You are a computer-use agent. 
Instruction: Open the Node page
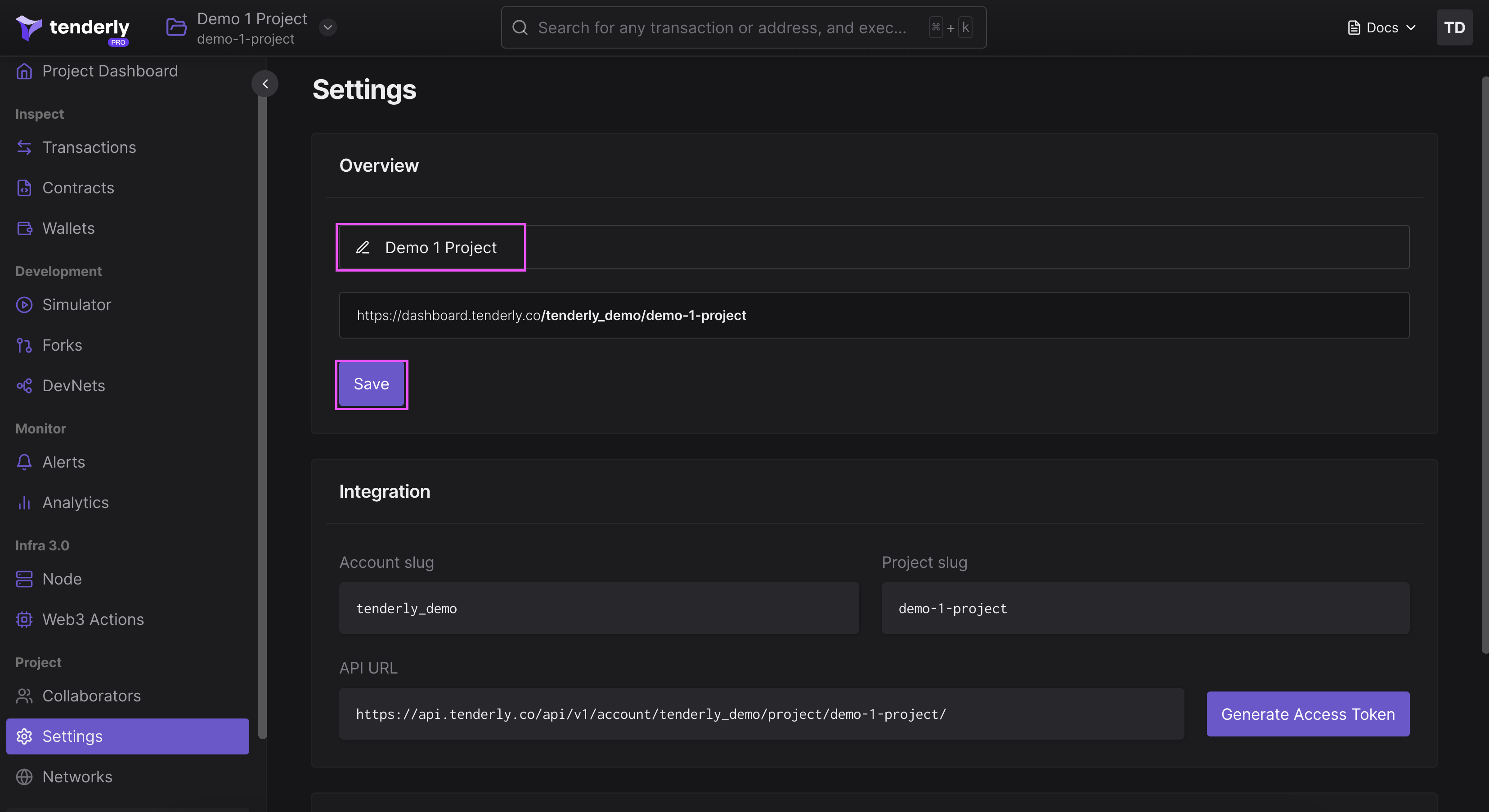tap(62, 579)
